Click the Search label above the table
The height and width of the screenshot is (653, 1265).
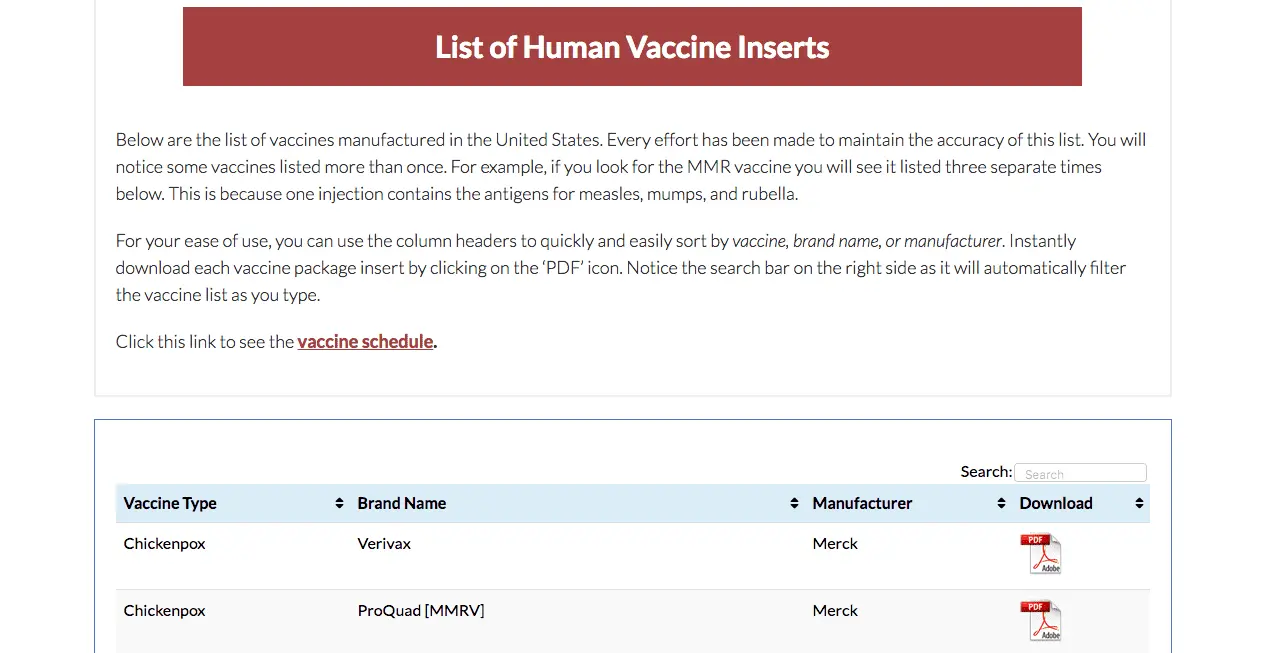985,472
